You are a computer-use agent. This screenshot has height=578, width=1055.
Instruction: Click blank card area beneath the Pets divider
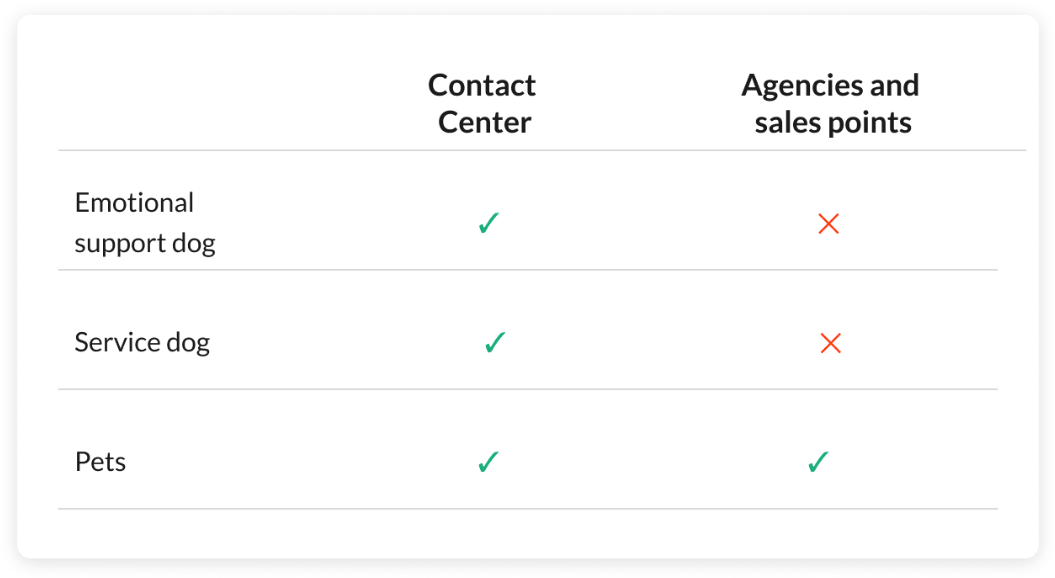click(528, 533)
